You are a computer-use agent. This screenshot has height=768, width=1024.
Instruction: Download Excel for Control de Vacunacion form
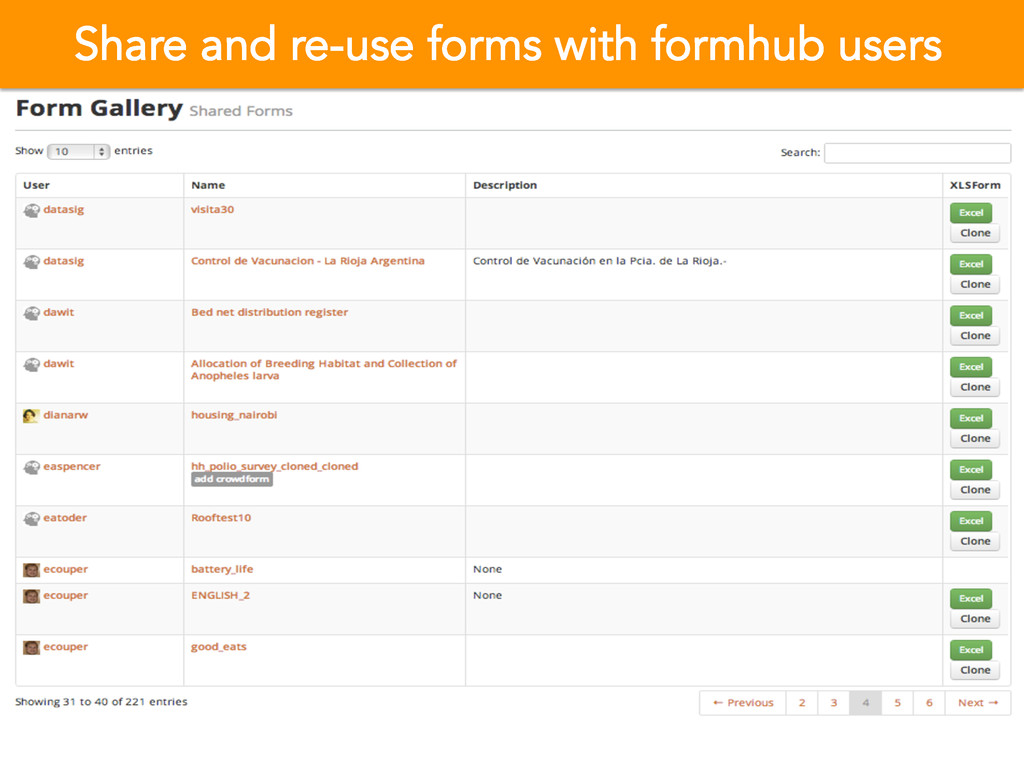click(x=970, y=264)
